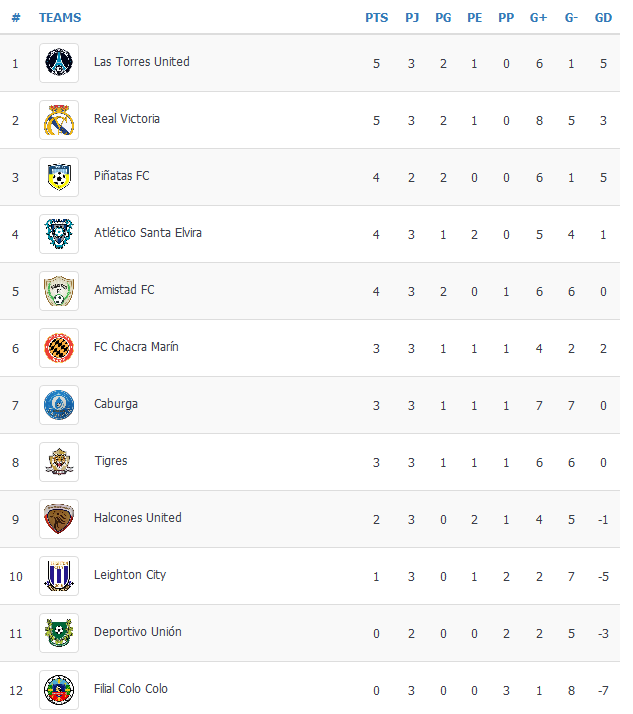Select the Halcones United team name
The image size is (633, 714).
[x=138, y=518]
